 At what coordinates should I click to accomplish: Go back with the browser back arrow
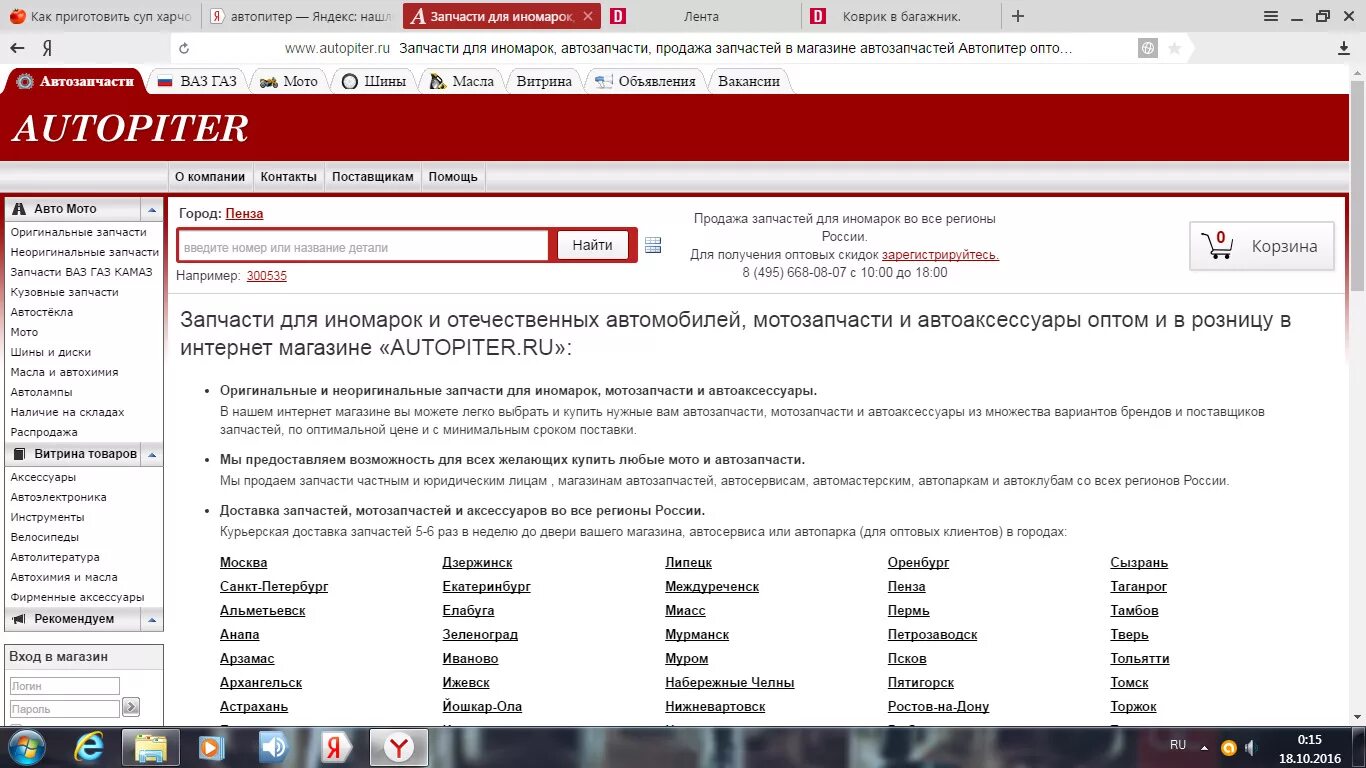[x=17, y=47]
